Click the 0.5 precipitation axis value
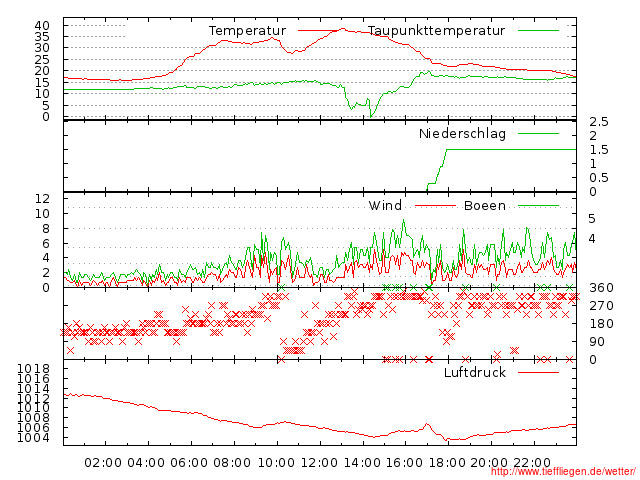The width and height of the screenshot is (640, 480). click(599, 178)
